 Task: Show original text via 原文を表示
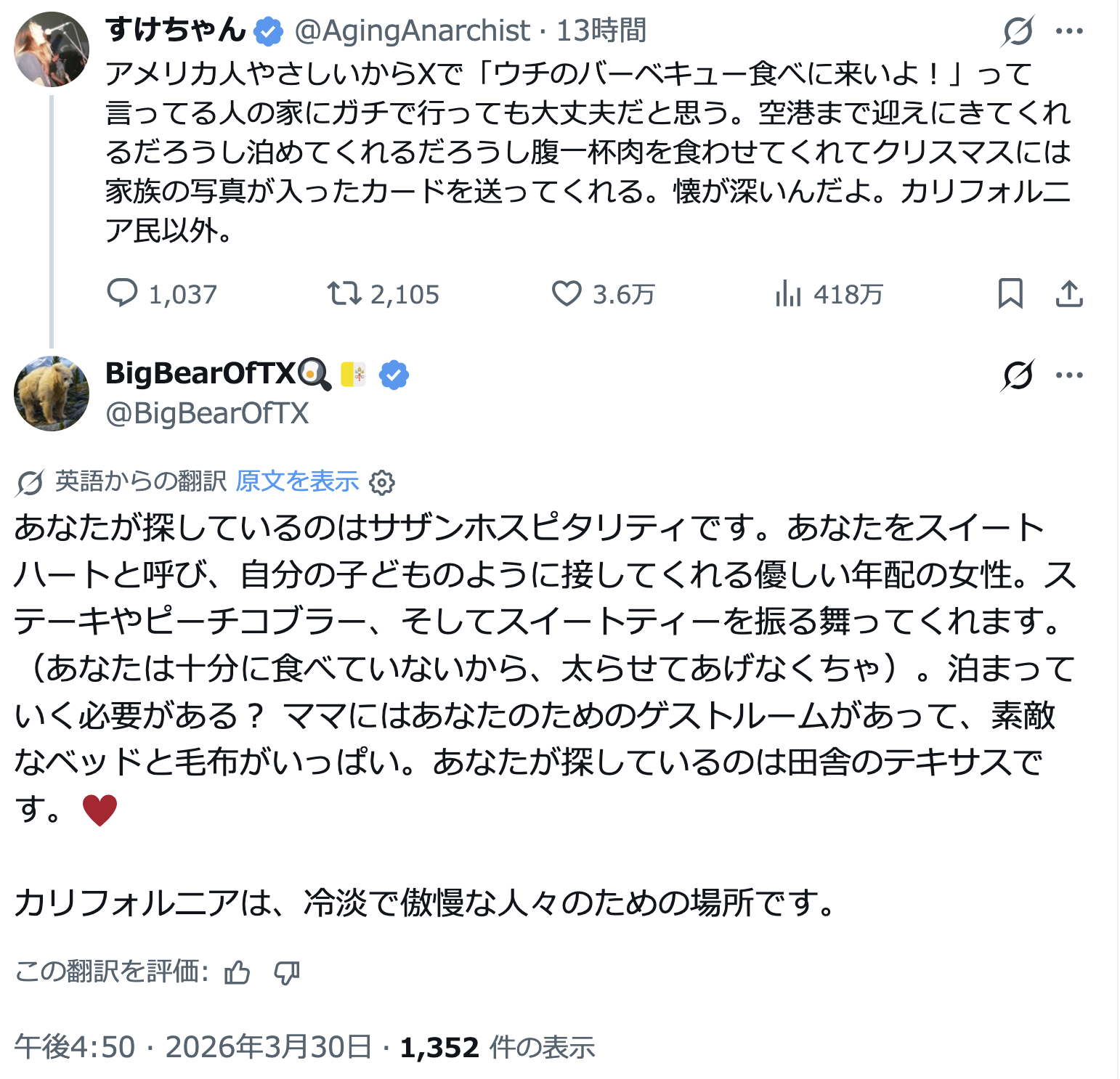coord(297,481)
